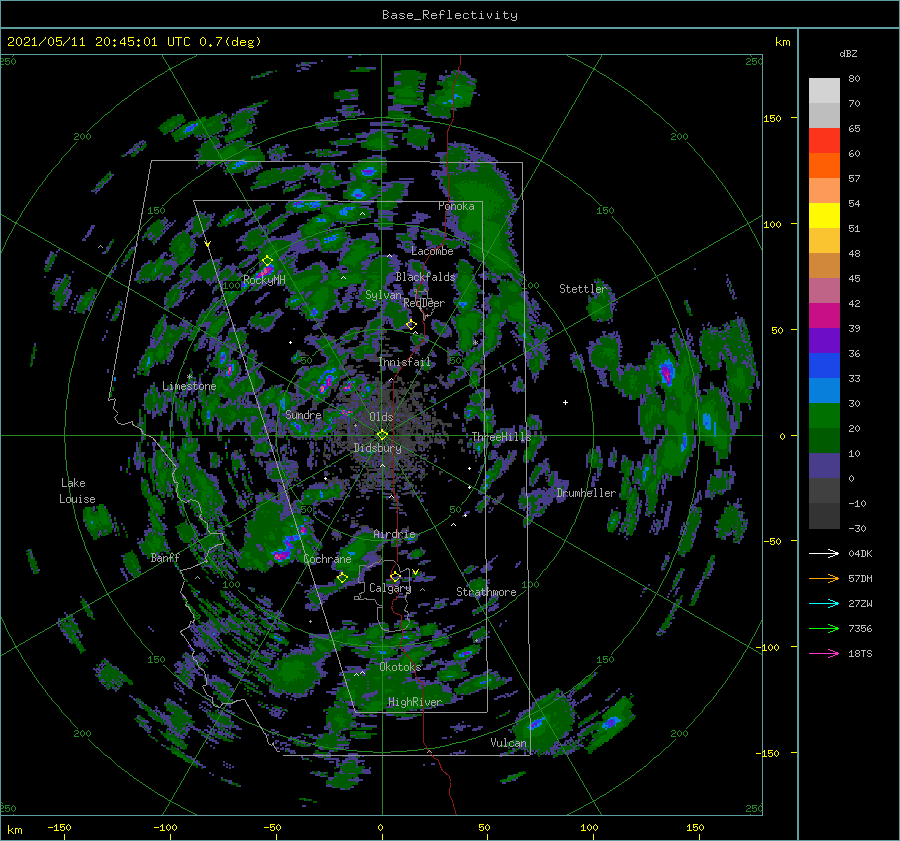Click the Base_Reflectivity title
The width and height of the screenshot is (900, 841).
tap(450, 15)
